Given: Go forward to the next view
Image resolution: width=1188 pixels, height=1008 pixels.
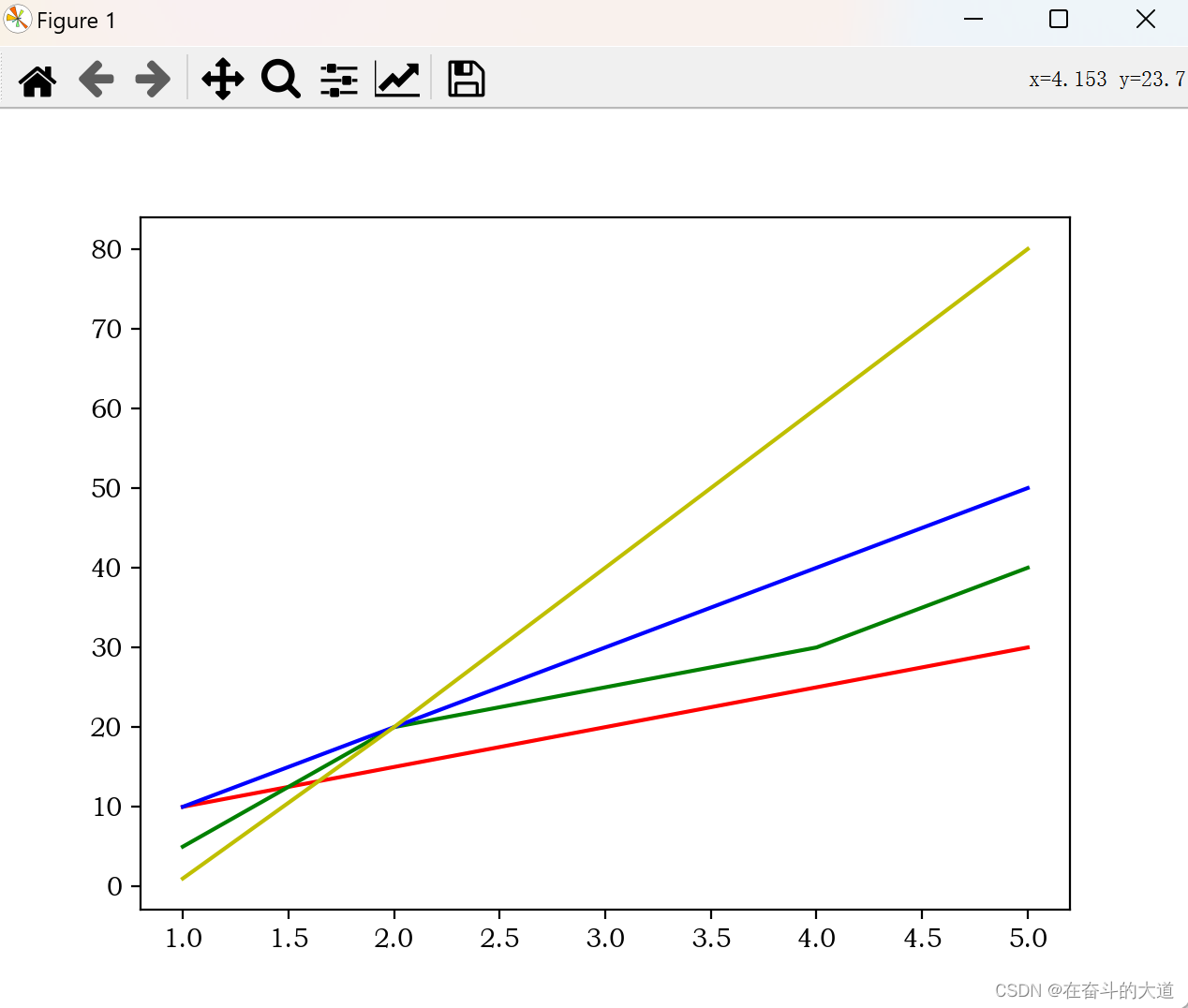Looking at the screenshot, I should [153, 80].
